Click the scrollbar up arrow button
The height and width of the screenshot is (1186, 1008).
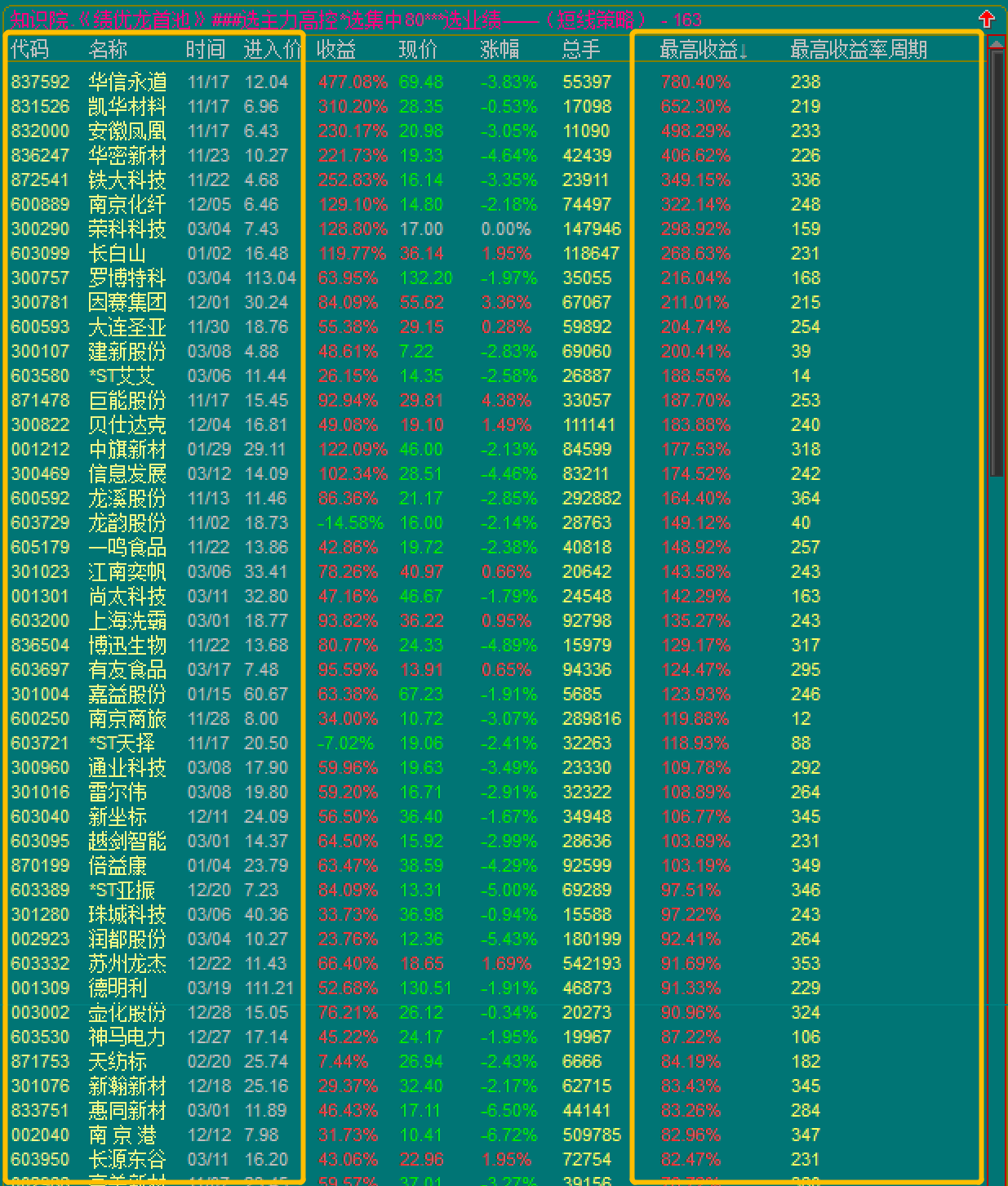997,44
